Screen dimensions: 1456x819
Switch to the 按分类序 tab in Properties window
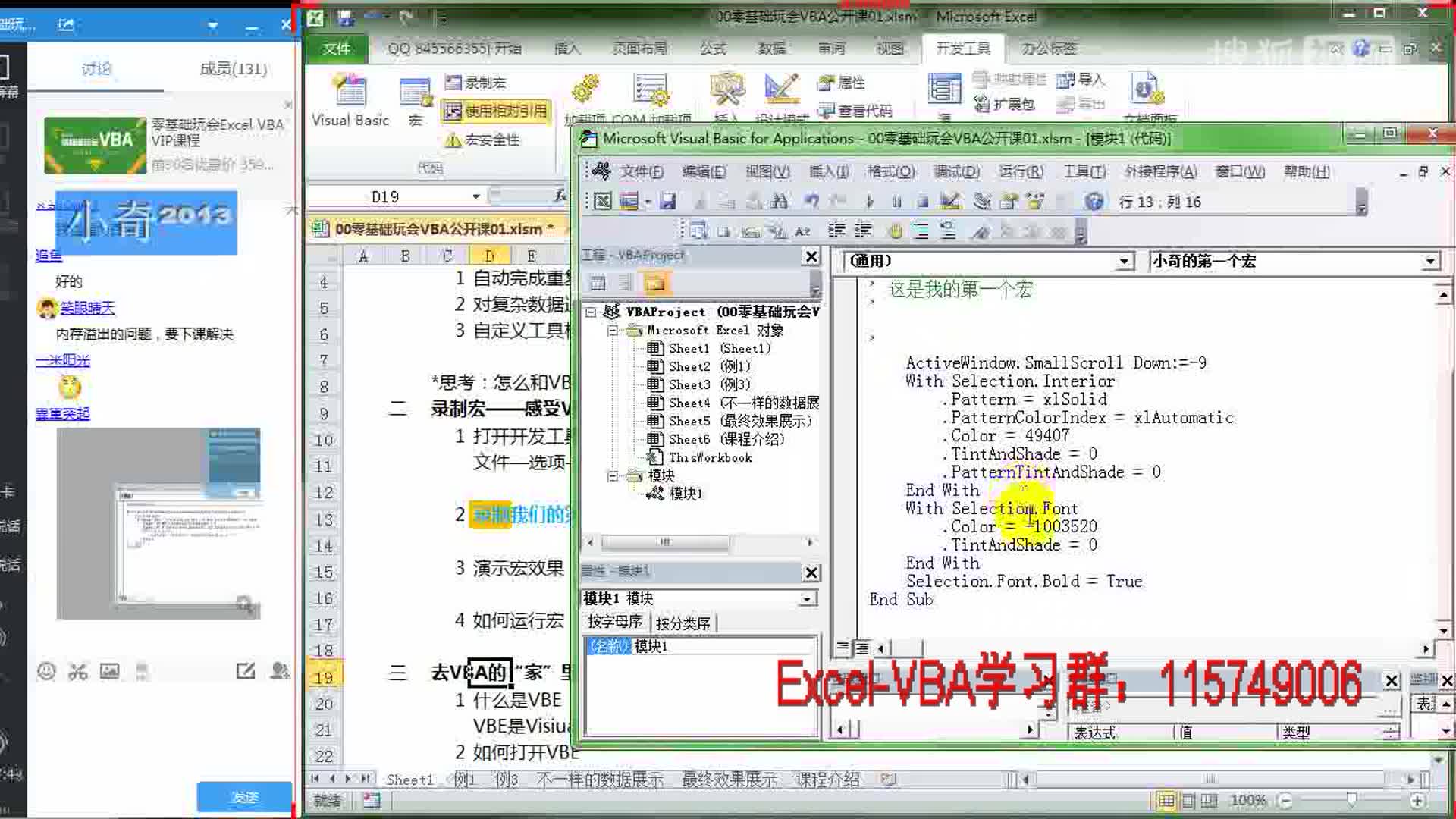681,622
